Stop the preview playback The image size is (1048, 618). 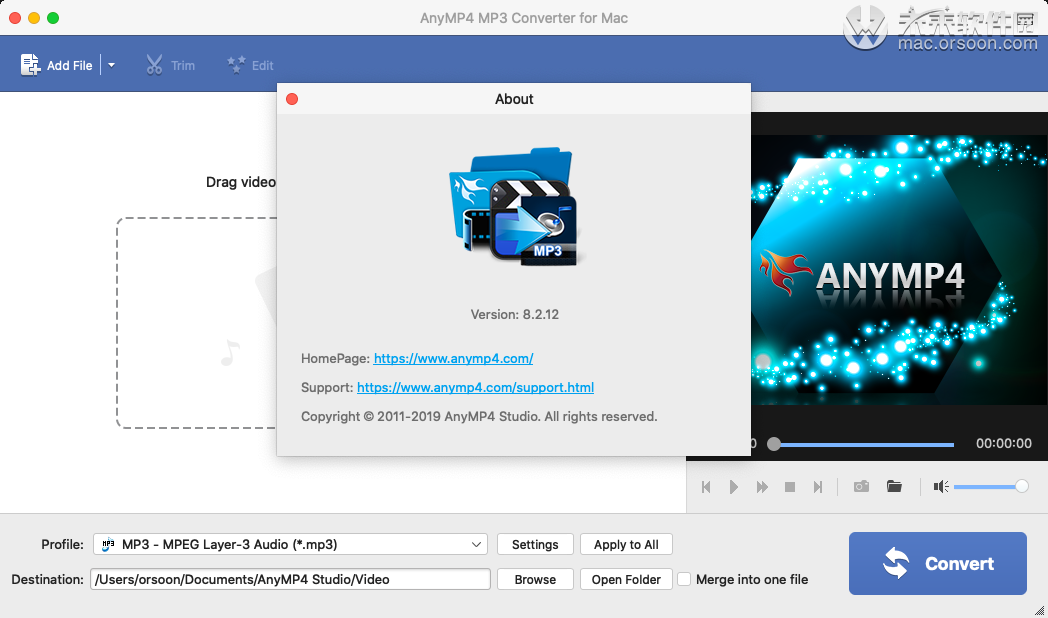[789, 487]
